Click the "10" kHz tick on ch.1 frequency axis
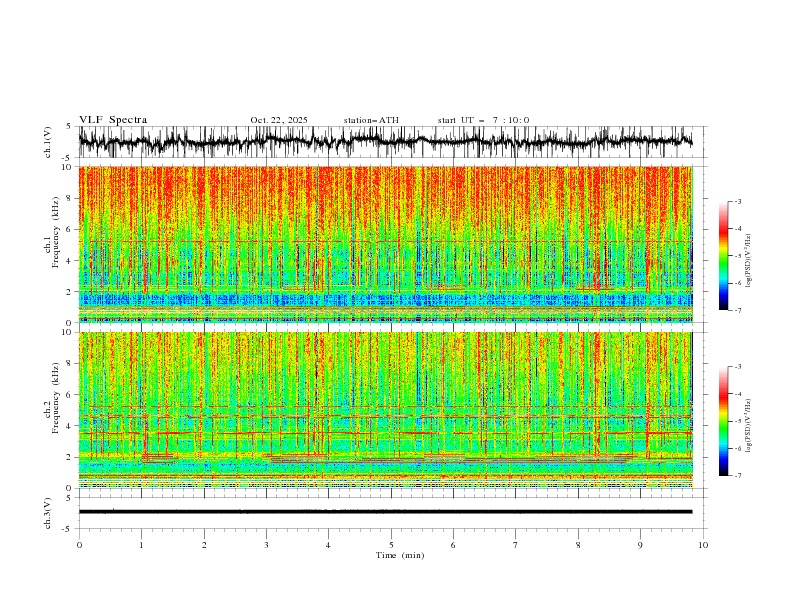 pyautogui.click(x=67, y=167)
